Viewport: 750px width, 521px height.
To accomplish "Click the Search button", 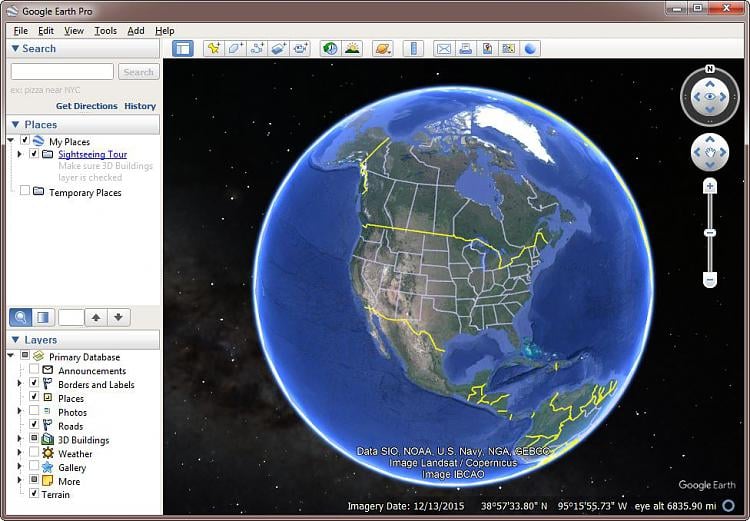I will [139, 72].
